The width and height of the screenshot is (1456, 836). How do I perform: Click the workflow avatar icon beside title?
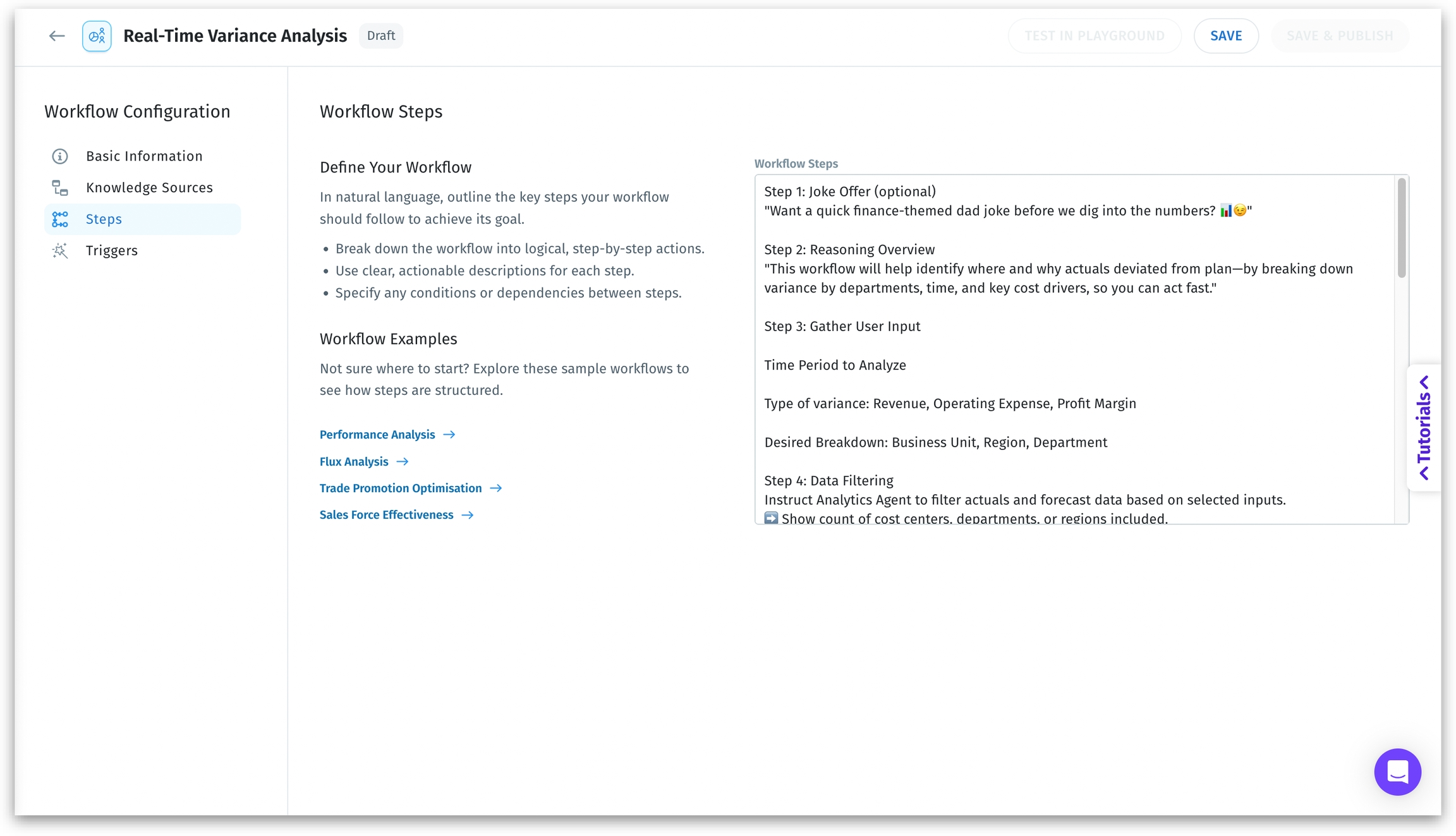(97, 36)
